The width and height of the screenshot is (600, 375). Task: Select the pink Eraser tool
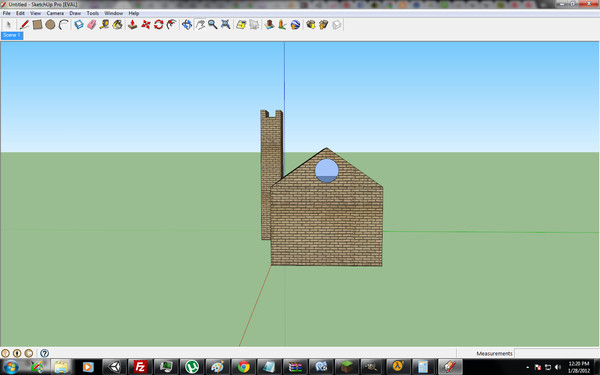[92, 25]
